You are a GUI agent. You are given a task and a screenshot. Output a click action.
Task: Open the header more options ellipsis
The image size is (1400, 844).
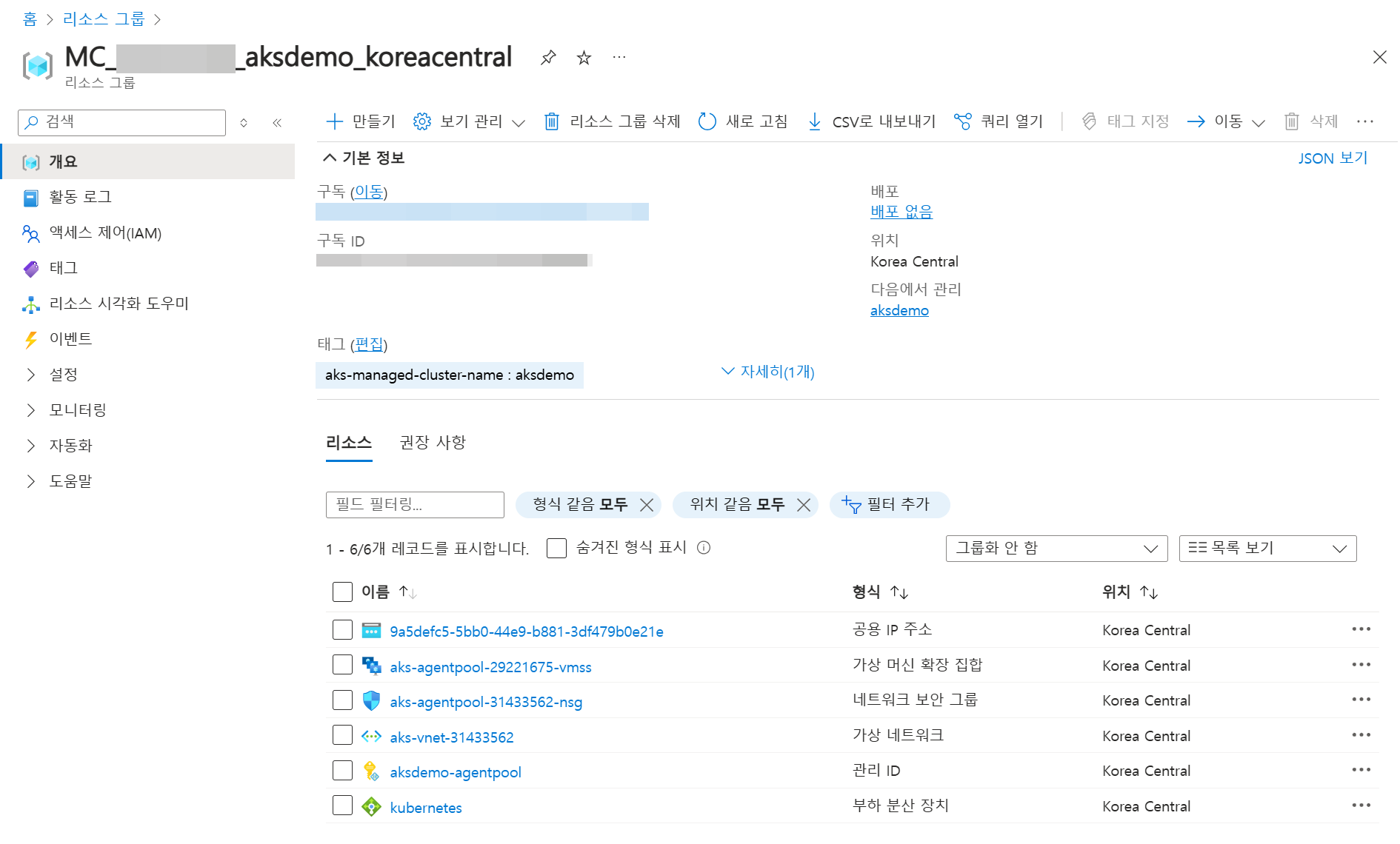tap(619, 57)
